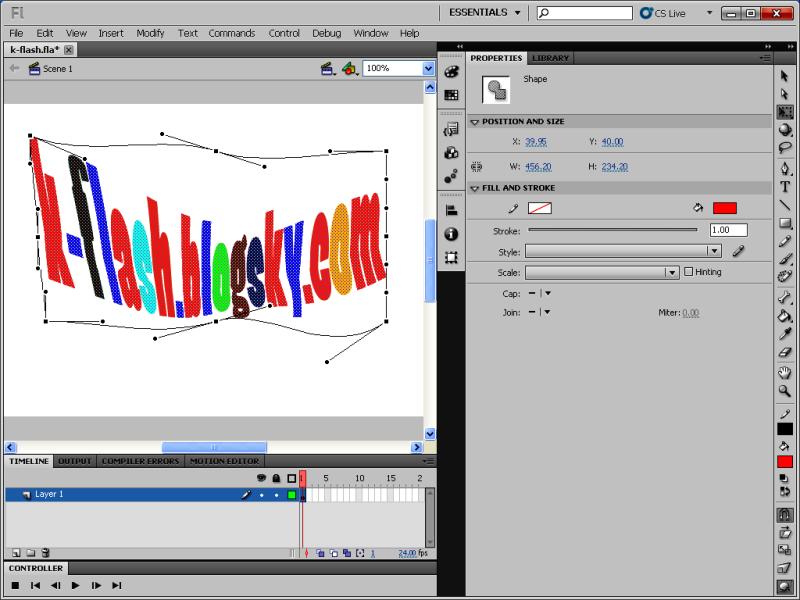Open the Cap dropdown arrow
The width and height of the screenshot is (800, 600).
point(547,293)
